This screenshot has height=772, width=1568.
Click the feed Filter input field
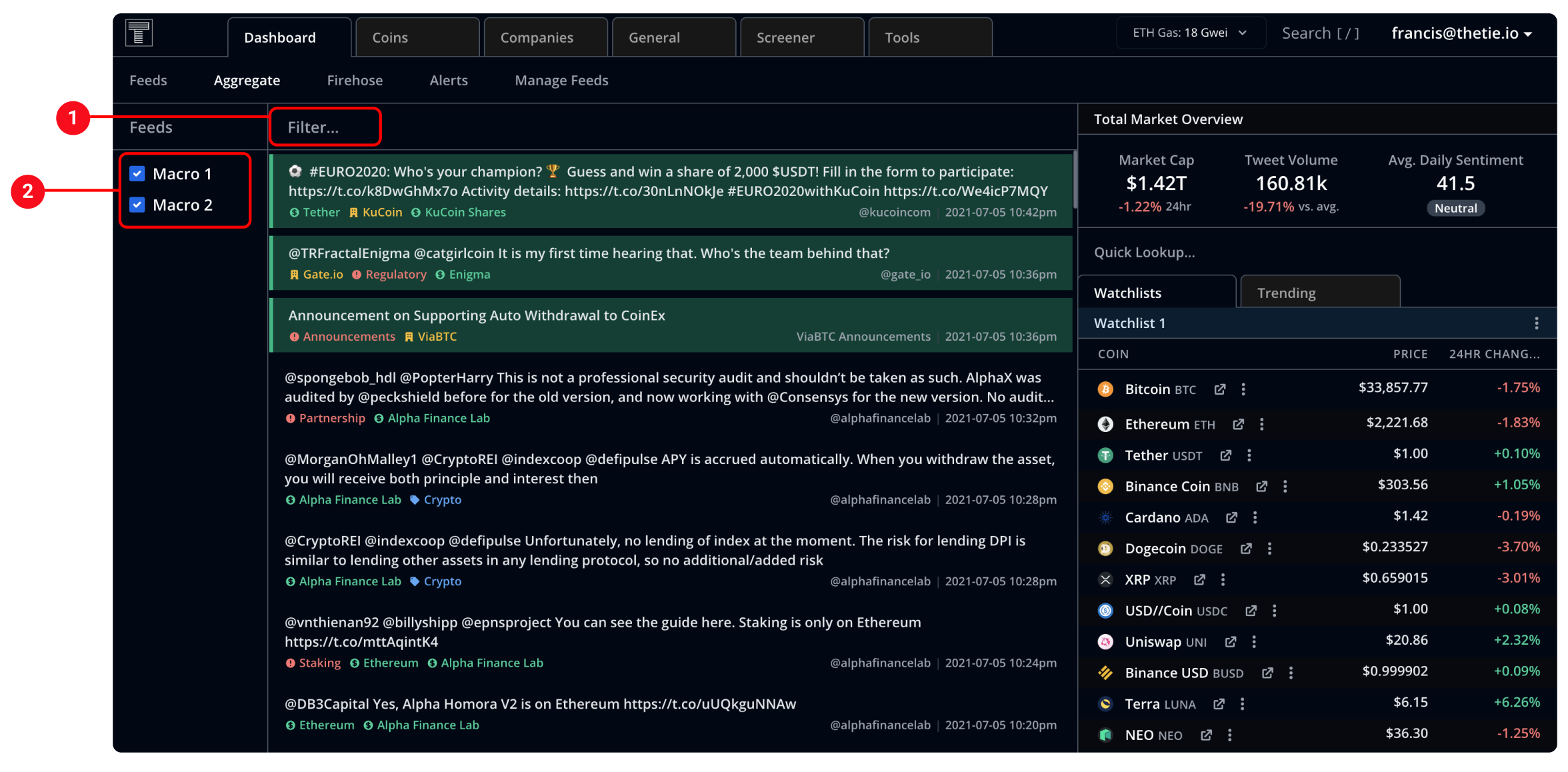(x=325, y=127)
